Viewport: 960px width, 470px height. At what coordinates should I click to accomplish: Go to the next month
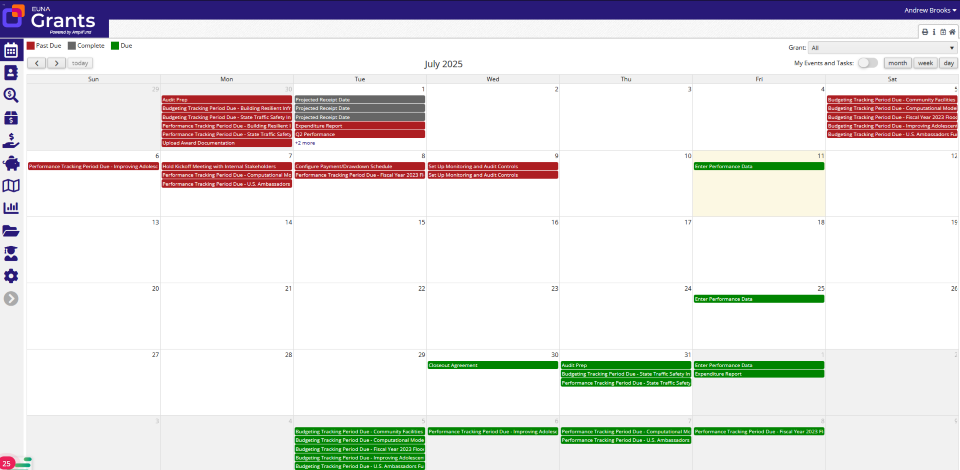pos(57,63)
